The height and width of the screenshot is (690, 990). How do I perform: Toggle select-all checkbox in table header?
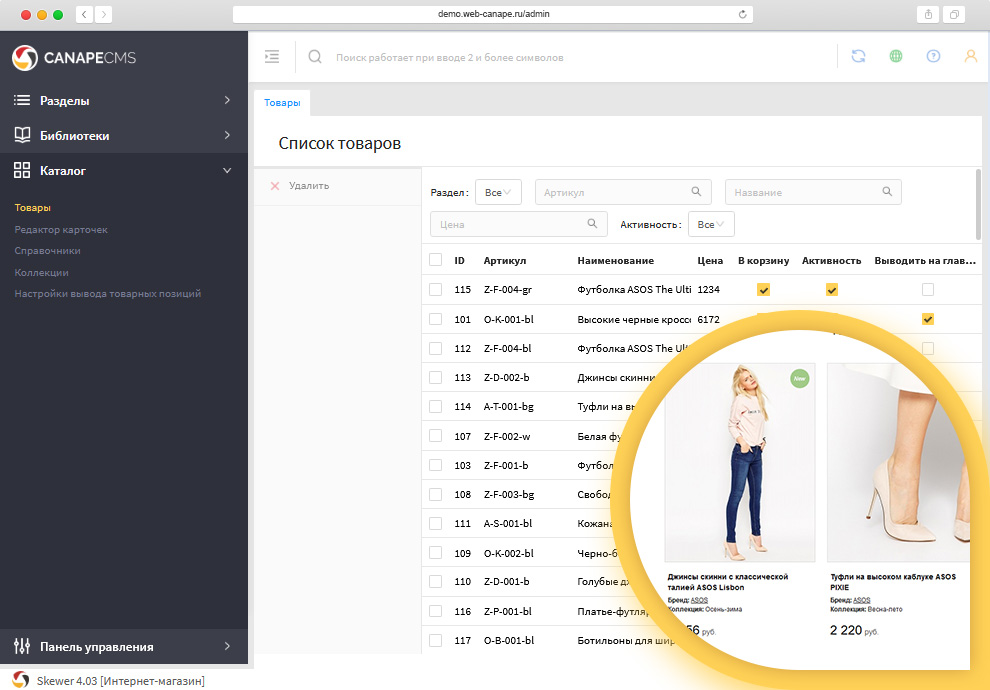(435, 260)
